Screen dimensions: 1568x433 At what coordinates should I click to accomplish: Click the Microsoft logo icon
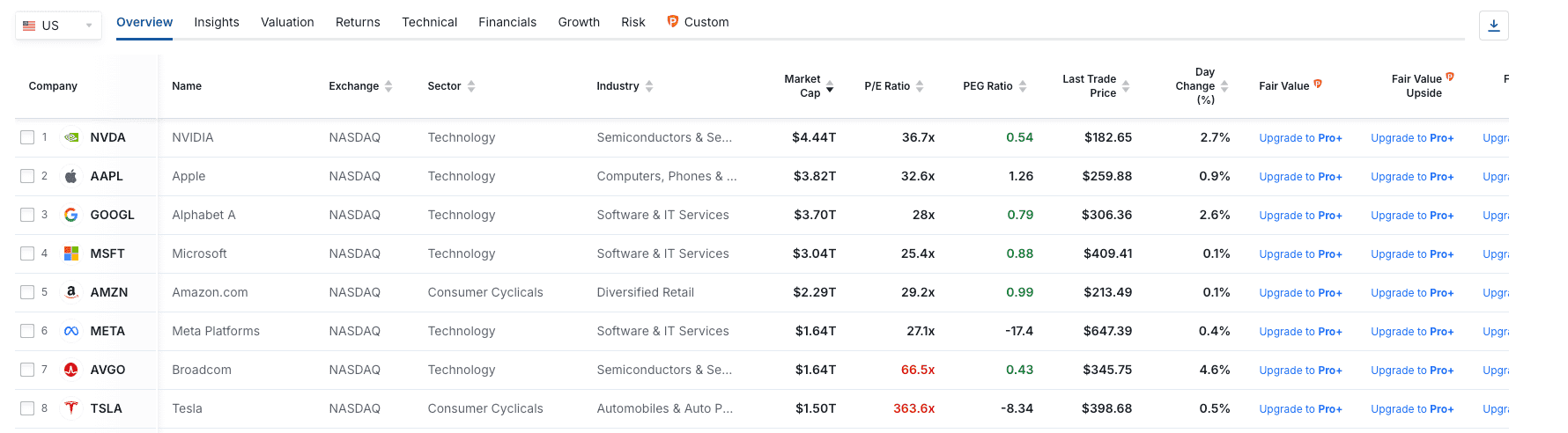(x=71, y=253)
